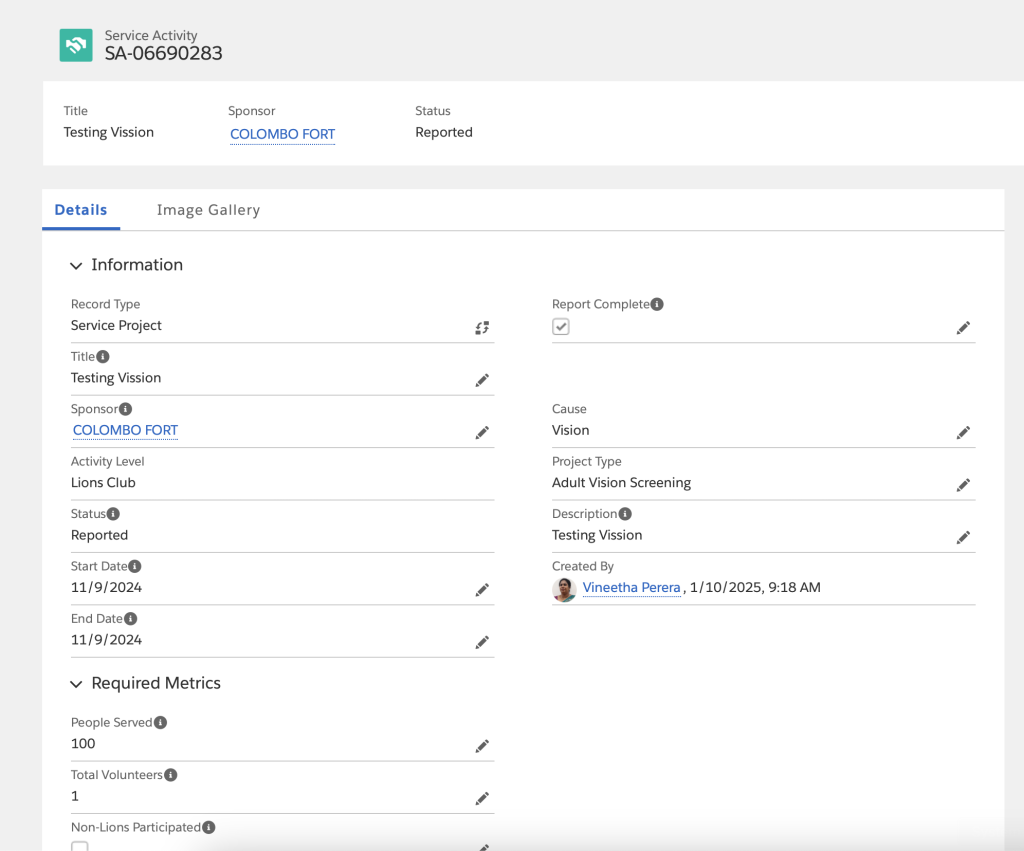1024x851 pixels.
Task: Click the Non-Lions Participated info icon
Action: [208, 827]
